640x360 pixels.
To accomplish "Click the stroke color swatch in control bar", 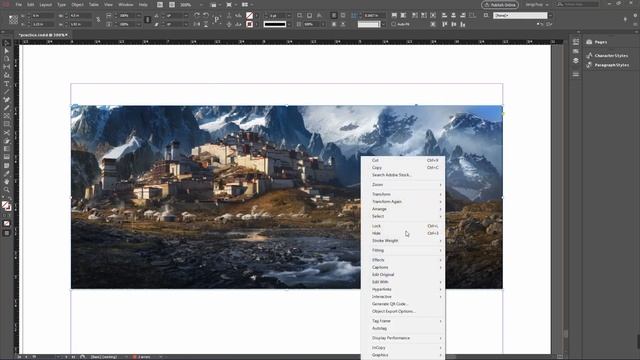I will click(x=249, y=24).
